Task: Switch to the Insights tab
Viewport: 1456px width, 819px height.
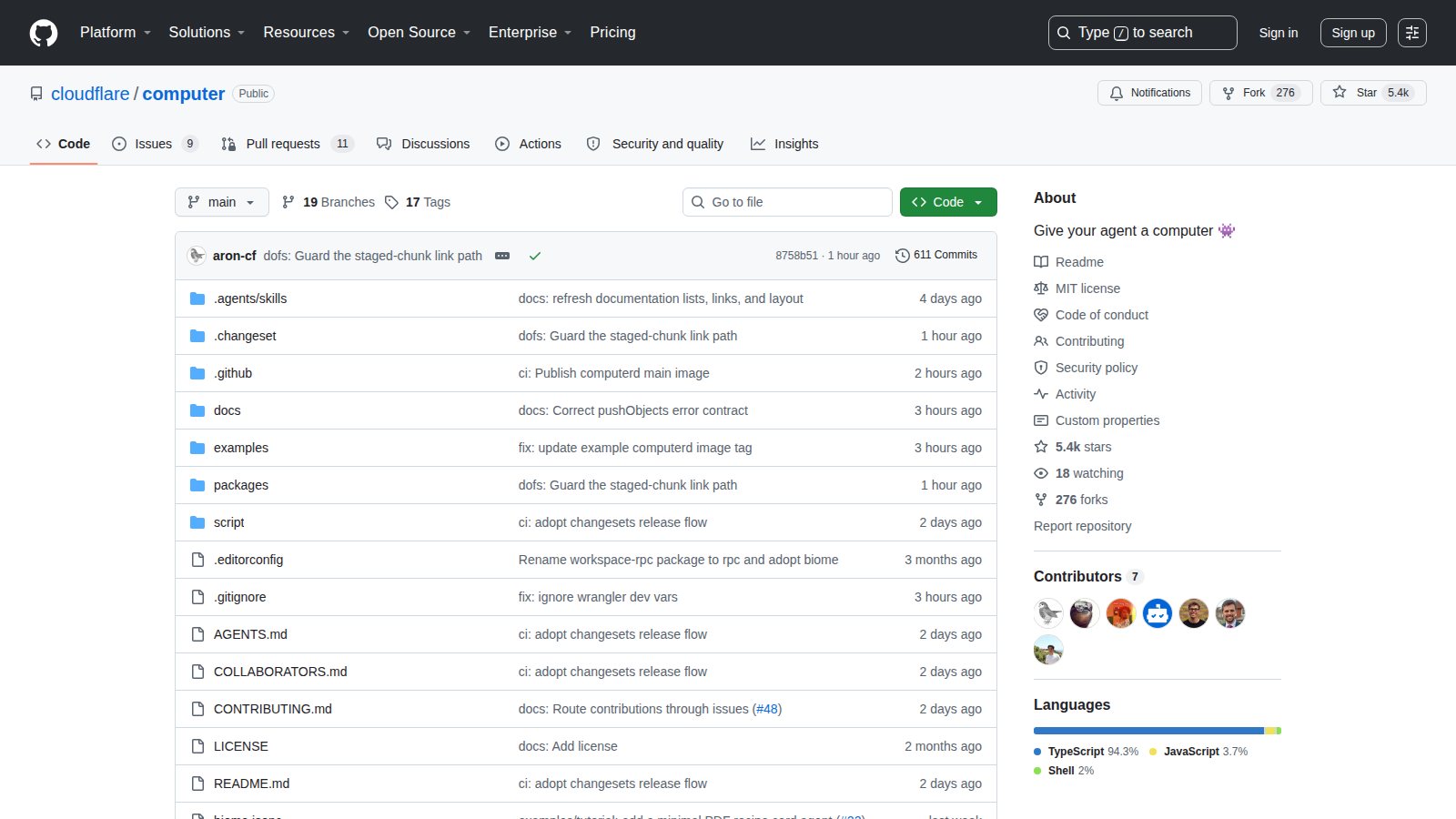Action: [784, 144]
